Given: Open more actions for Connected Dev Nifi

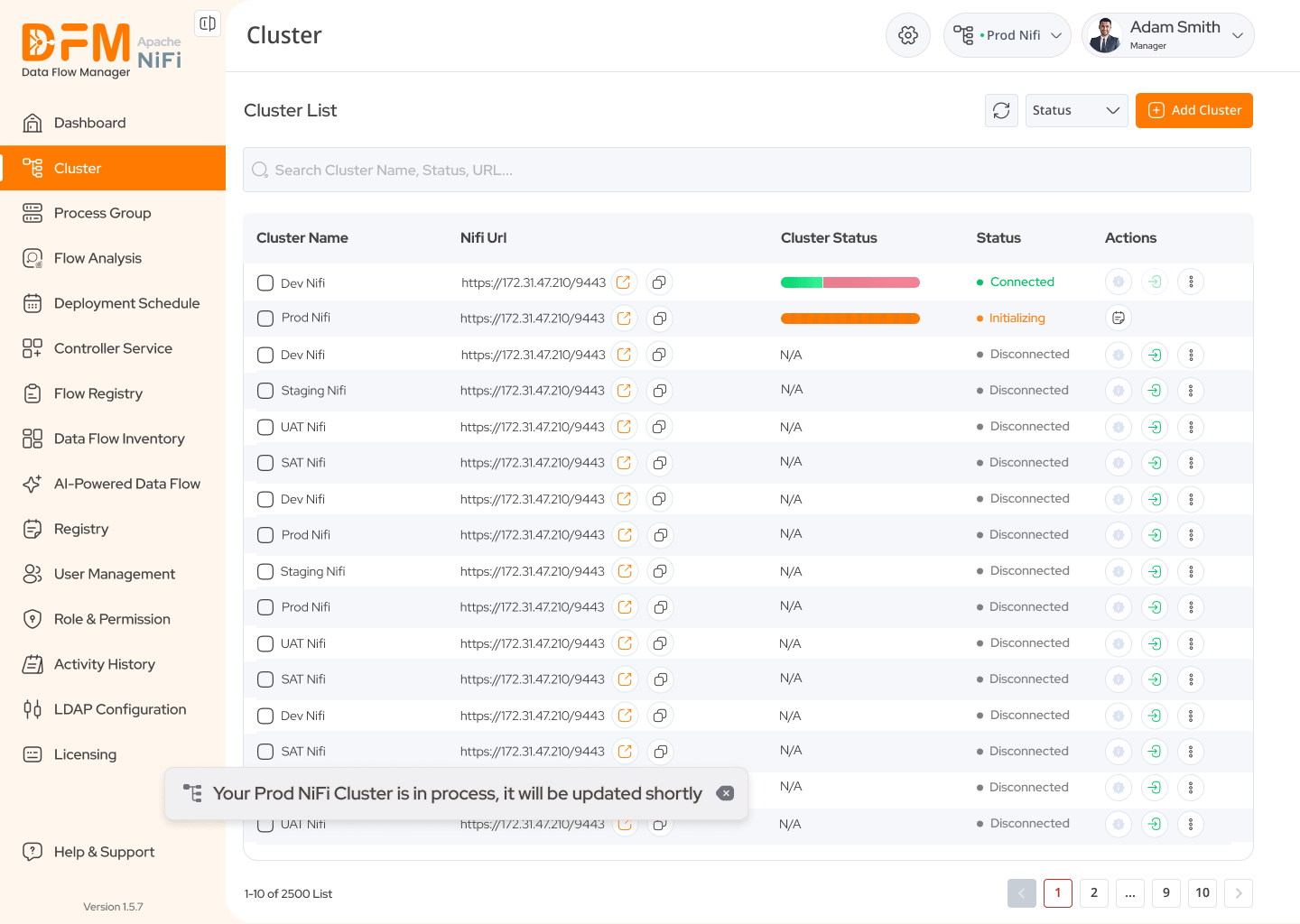Looking at the screenshot, I should tap(1191, 282).
